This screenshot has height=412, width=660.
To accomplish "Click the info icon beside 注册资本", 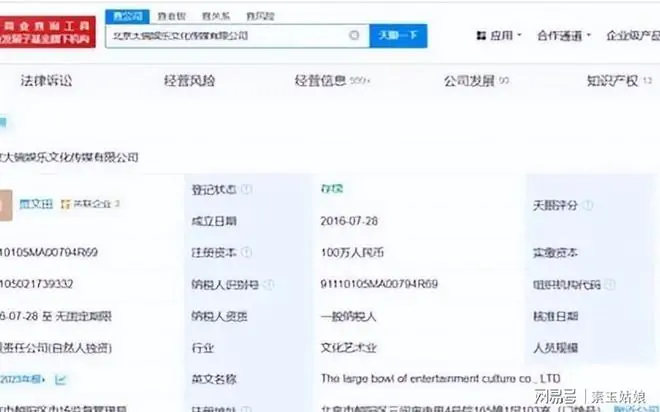I will 247,253.
